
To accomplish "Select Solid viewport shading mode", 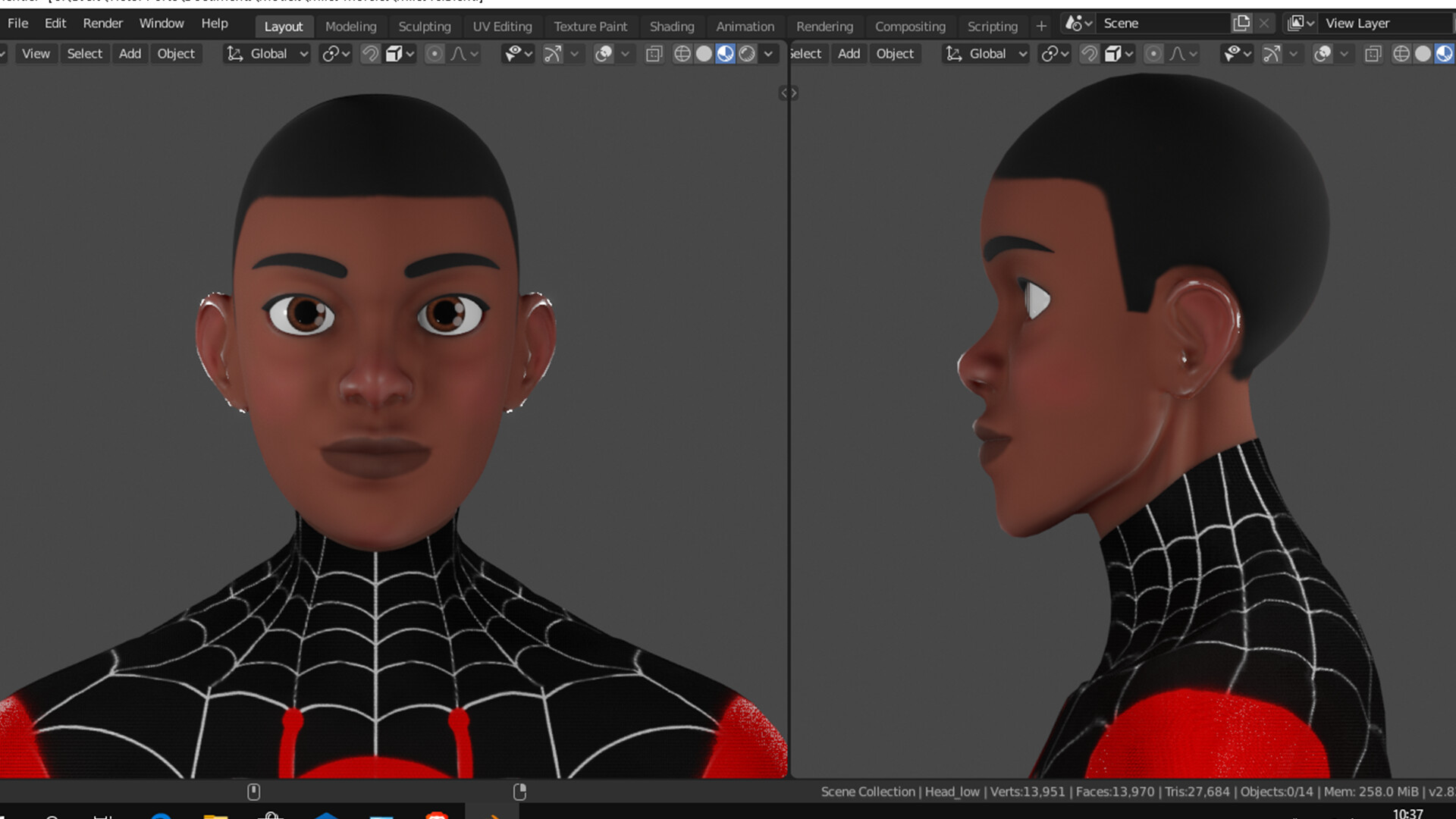I will 704,54.
